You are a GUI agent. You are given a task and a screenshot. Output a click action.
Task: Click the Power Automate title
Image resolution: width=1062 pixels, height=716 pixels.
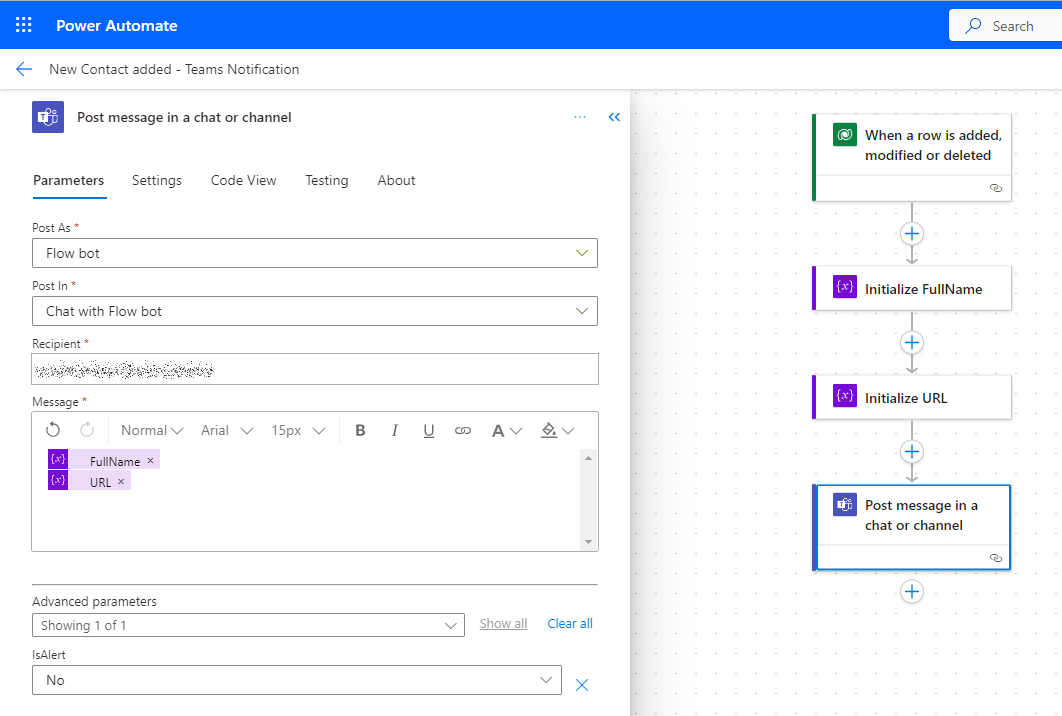click(x=116, y=26)
